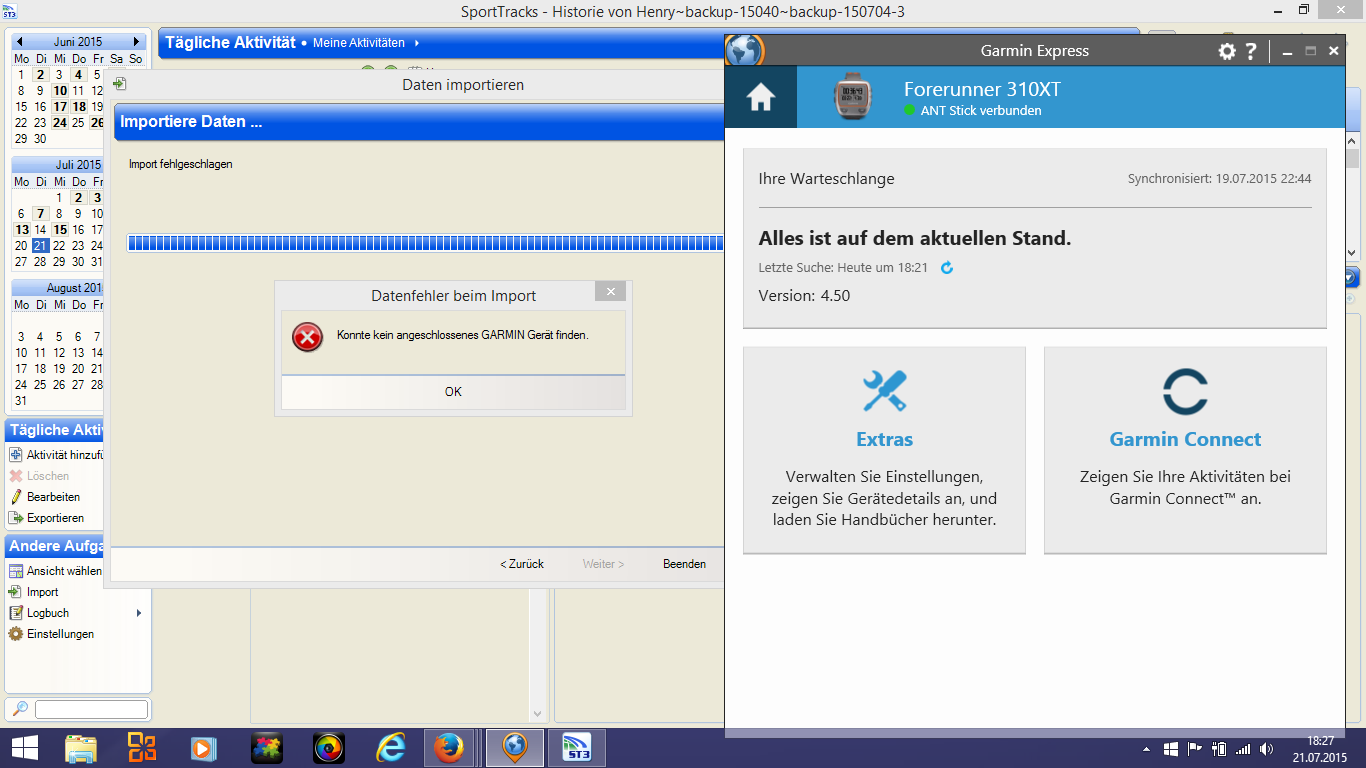
Task: Go to previous month in calendar
Action: [x=19, y=42]
